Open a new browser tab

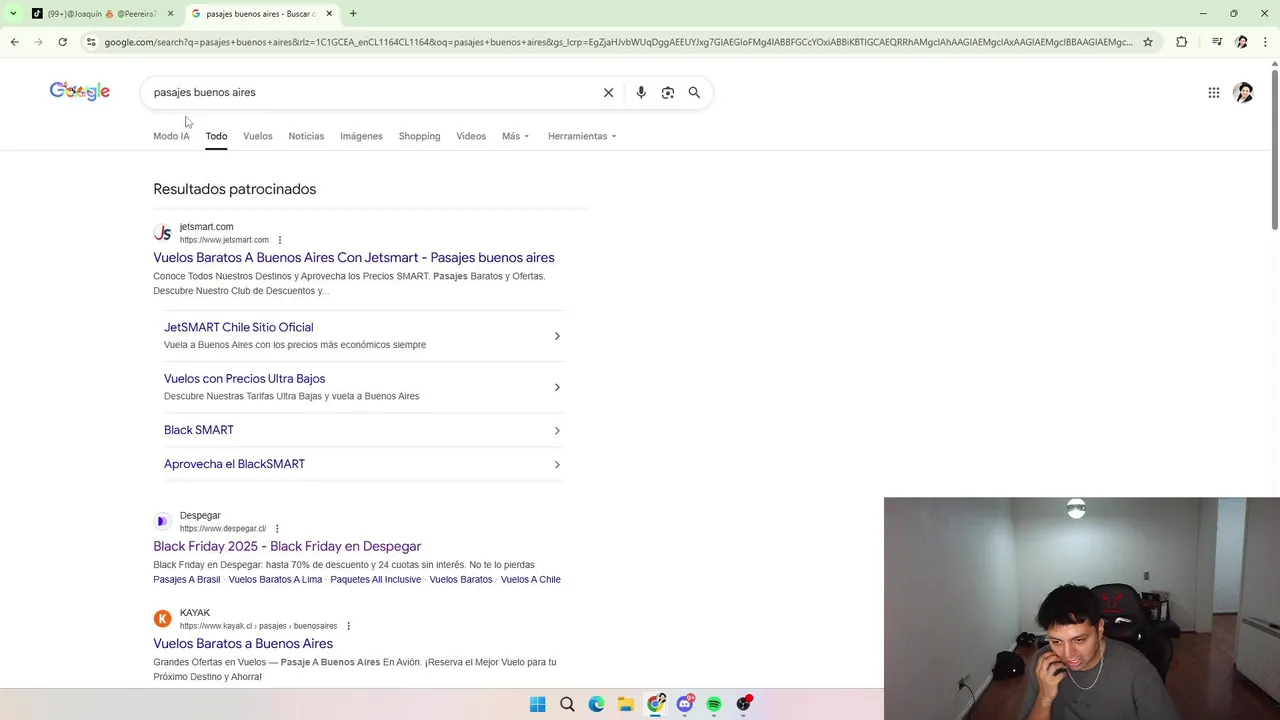[x=353, y=14]
